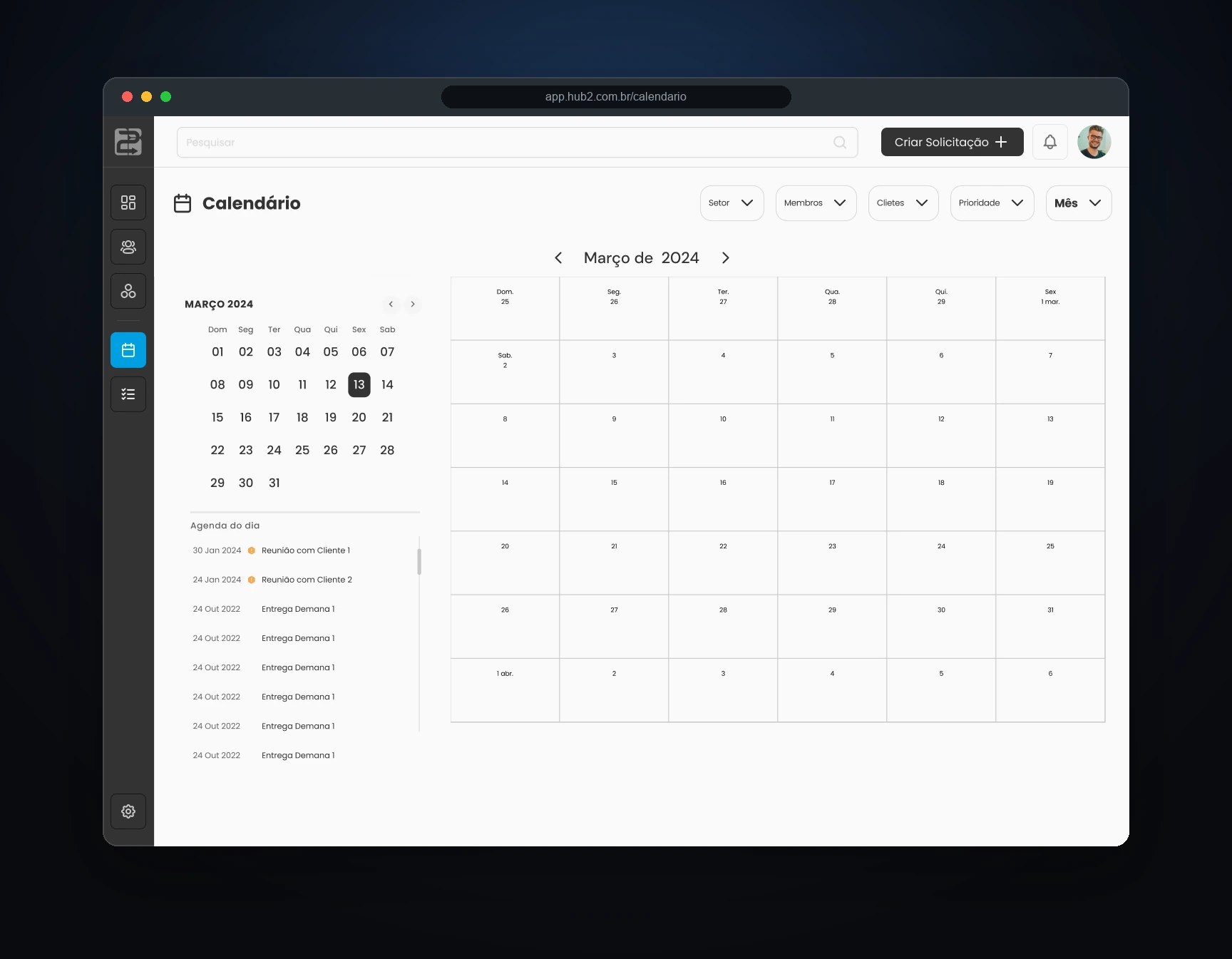Image resolution: width=1232 pixels, height=959 pixels.
Task: Expand the Setor filter dropdown
Action: (x=731, y=203)
